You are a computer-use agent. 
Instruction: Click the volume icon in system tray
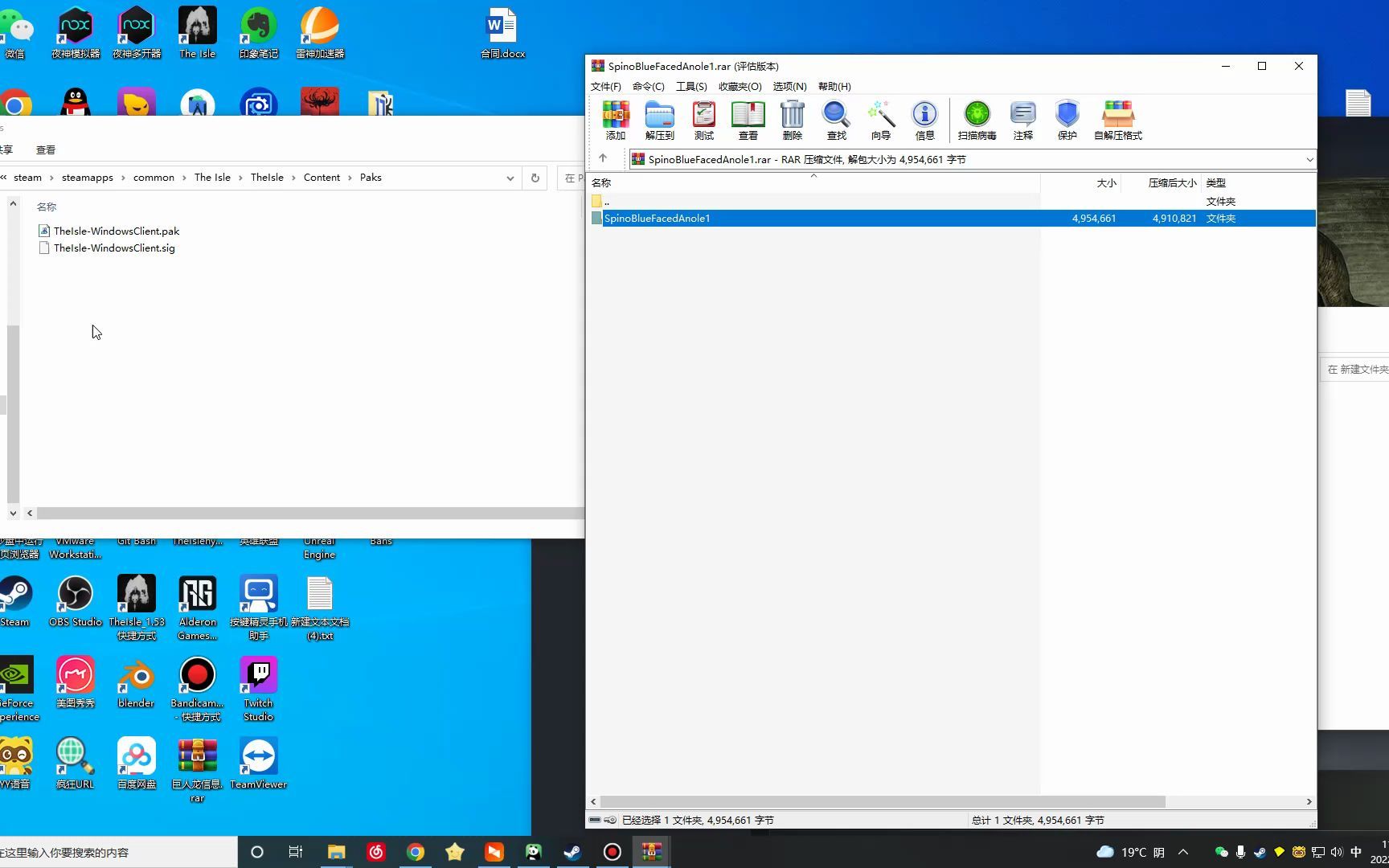[1336, 852]
